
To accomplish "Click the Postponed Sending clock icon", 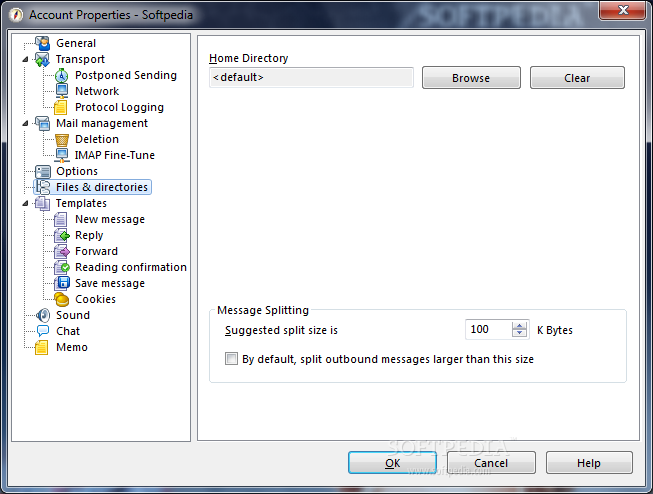I will (x=62, y=75).
